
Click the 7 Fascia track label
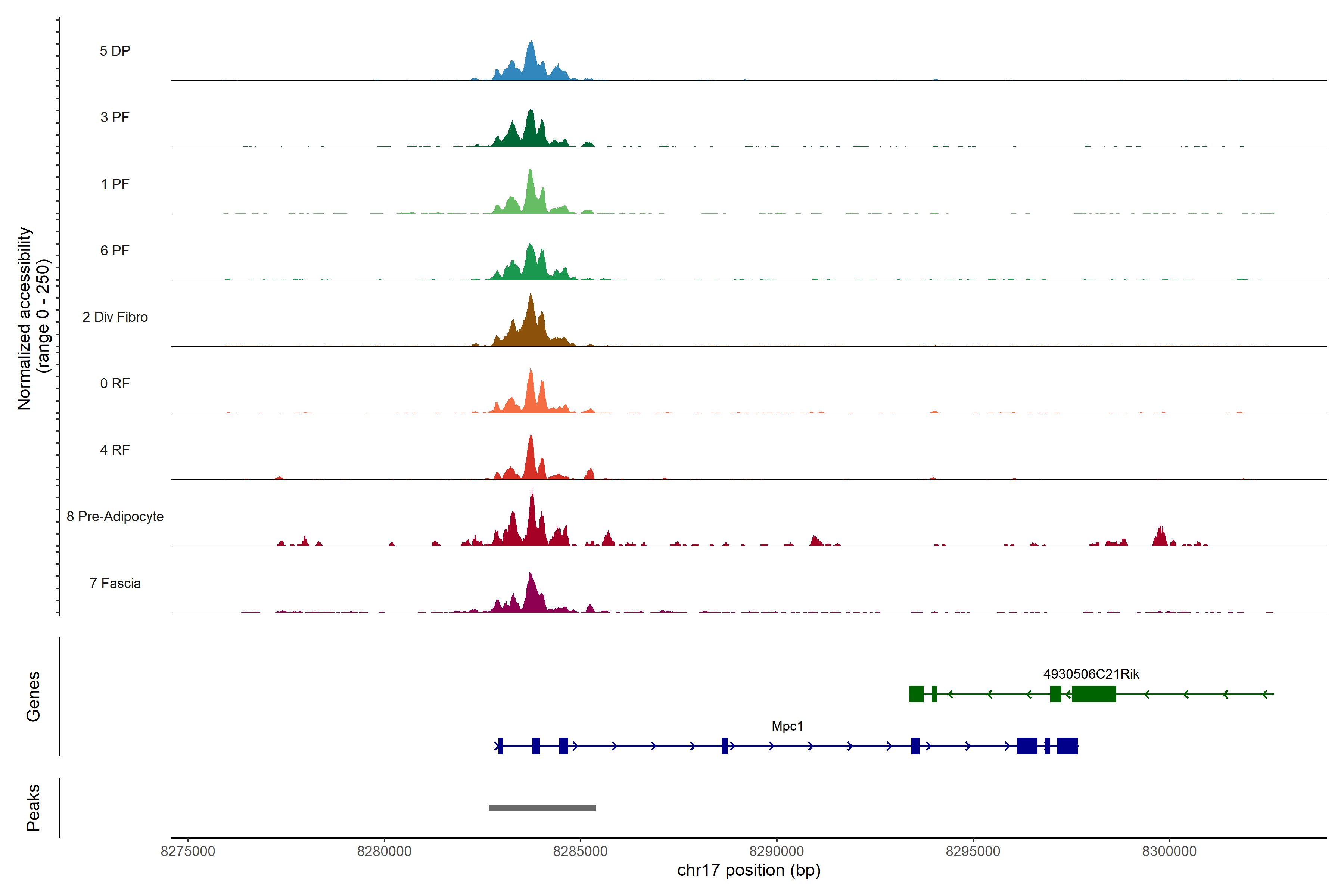[x=115, y=584]
